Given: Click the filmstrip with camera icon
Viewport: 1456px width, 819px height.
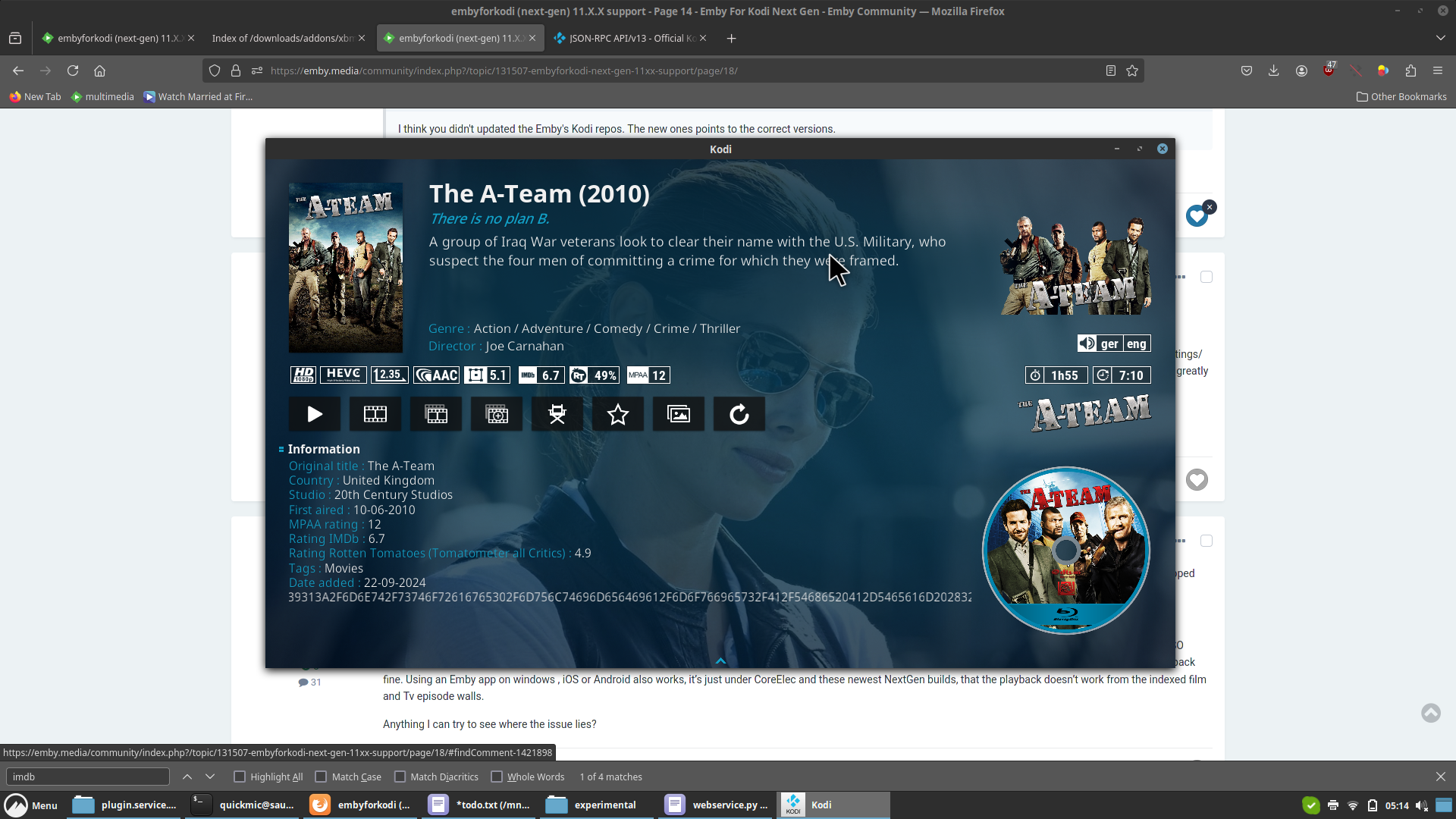Looking at the screenshot, I should [497, 414].
